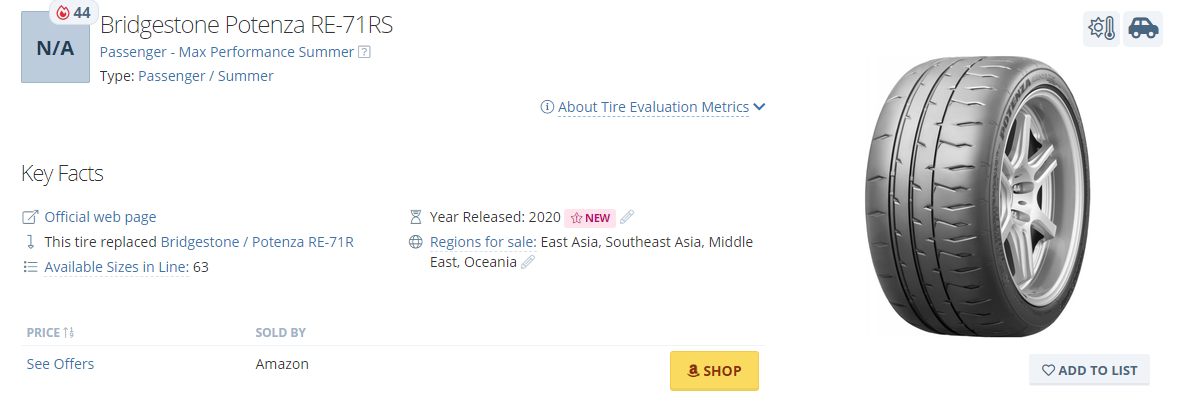Click the external link icon for official page
The image size is (1184, 406).
30,217
